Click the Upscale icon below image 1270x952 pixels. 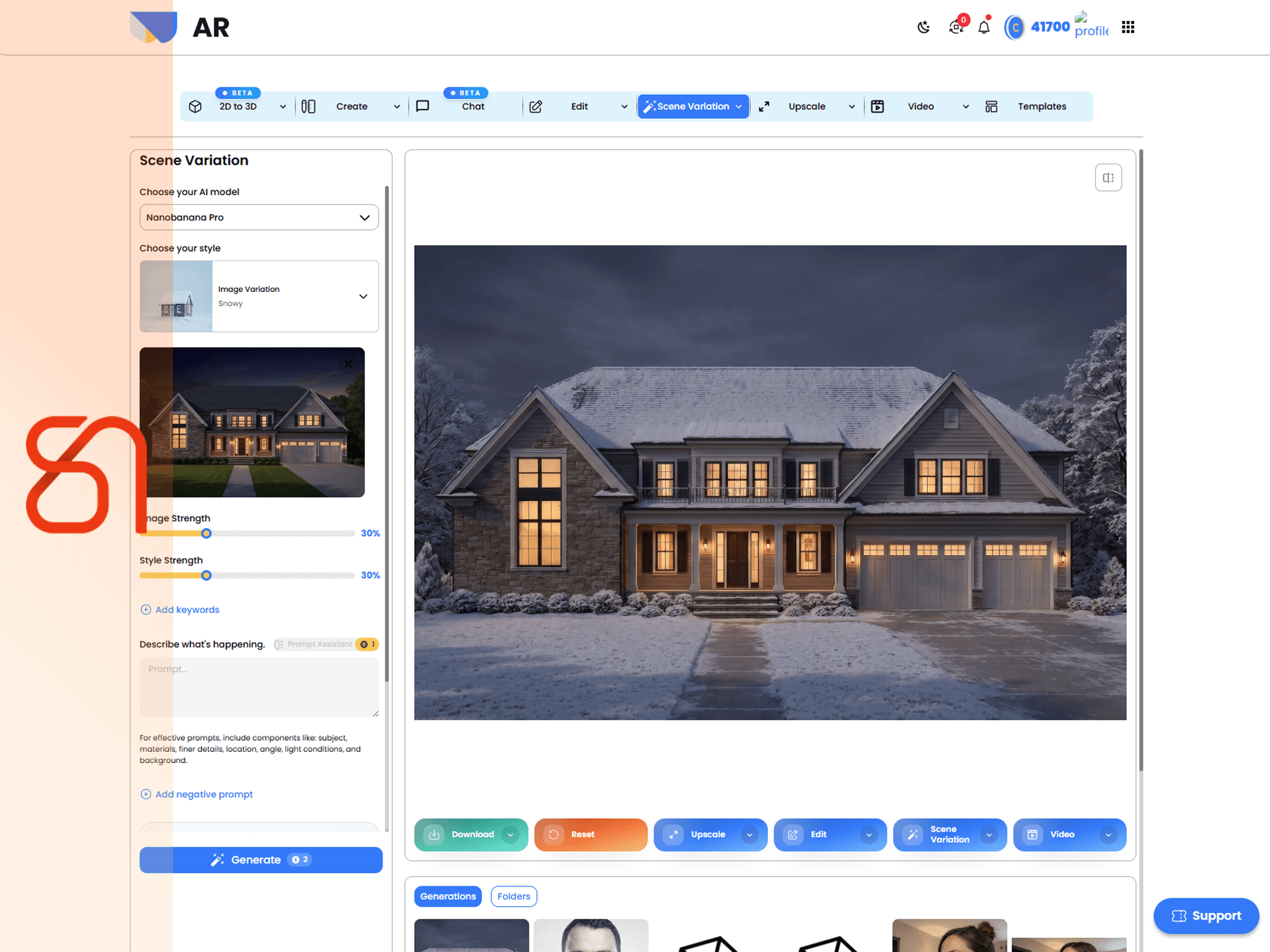673,835
